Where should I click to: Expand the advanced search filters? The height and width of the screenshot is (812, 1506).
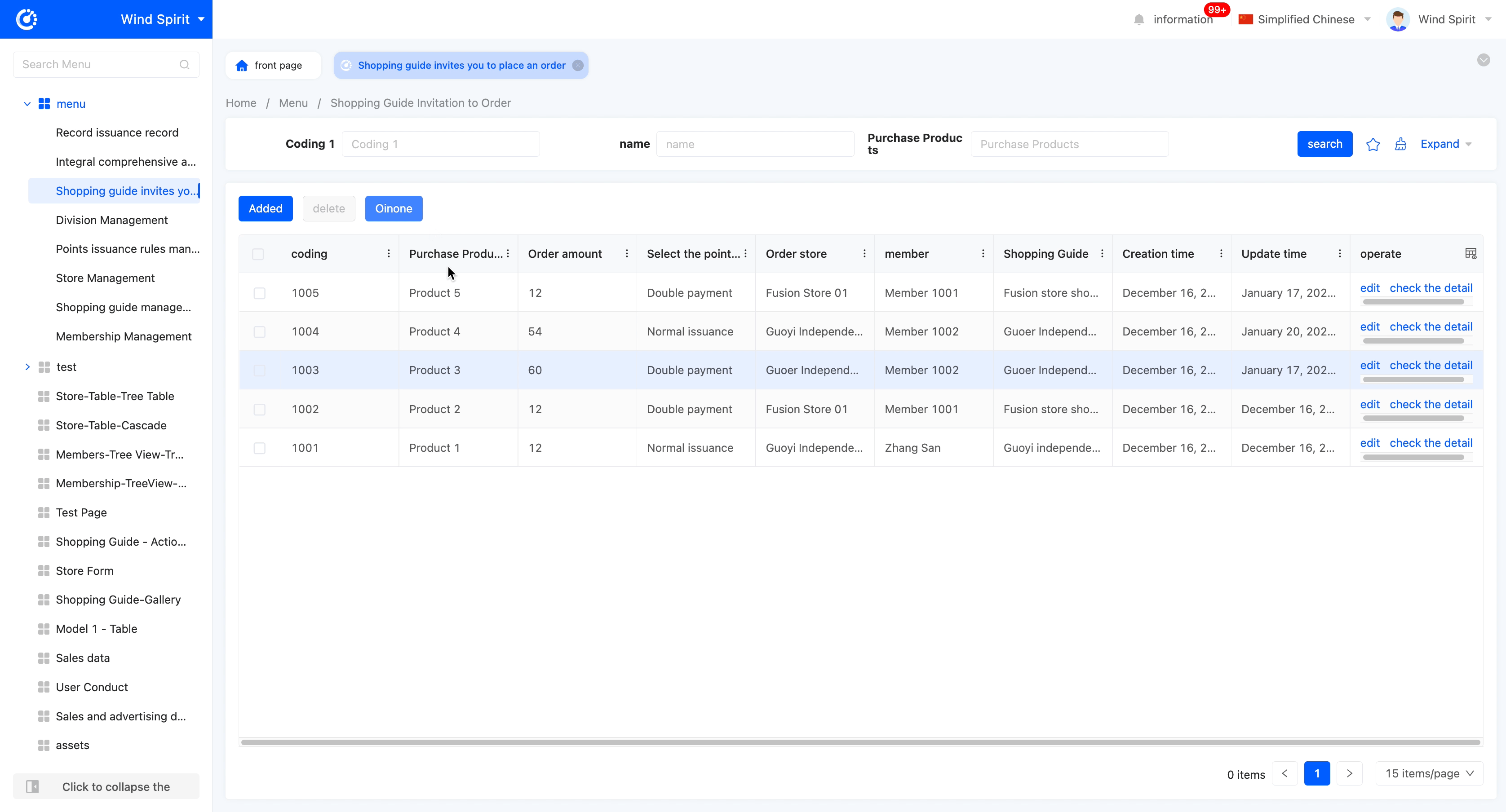[1446, 144]
